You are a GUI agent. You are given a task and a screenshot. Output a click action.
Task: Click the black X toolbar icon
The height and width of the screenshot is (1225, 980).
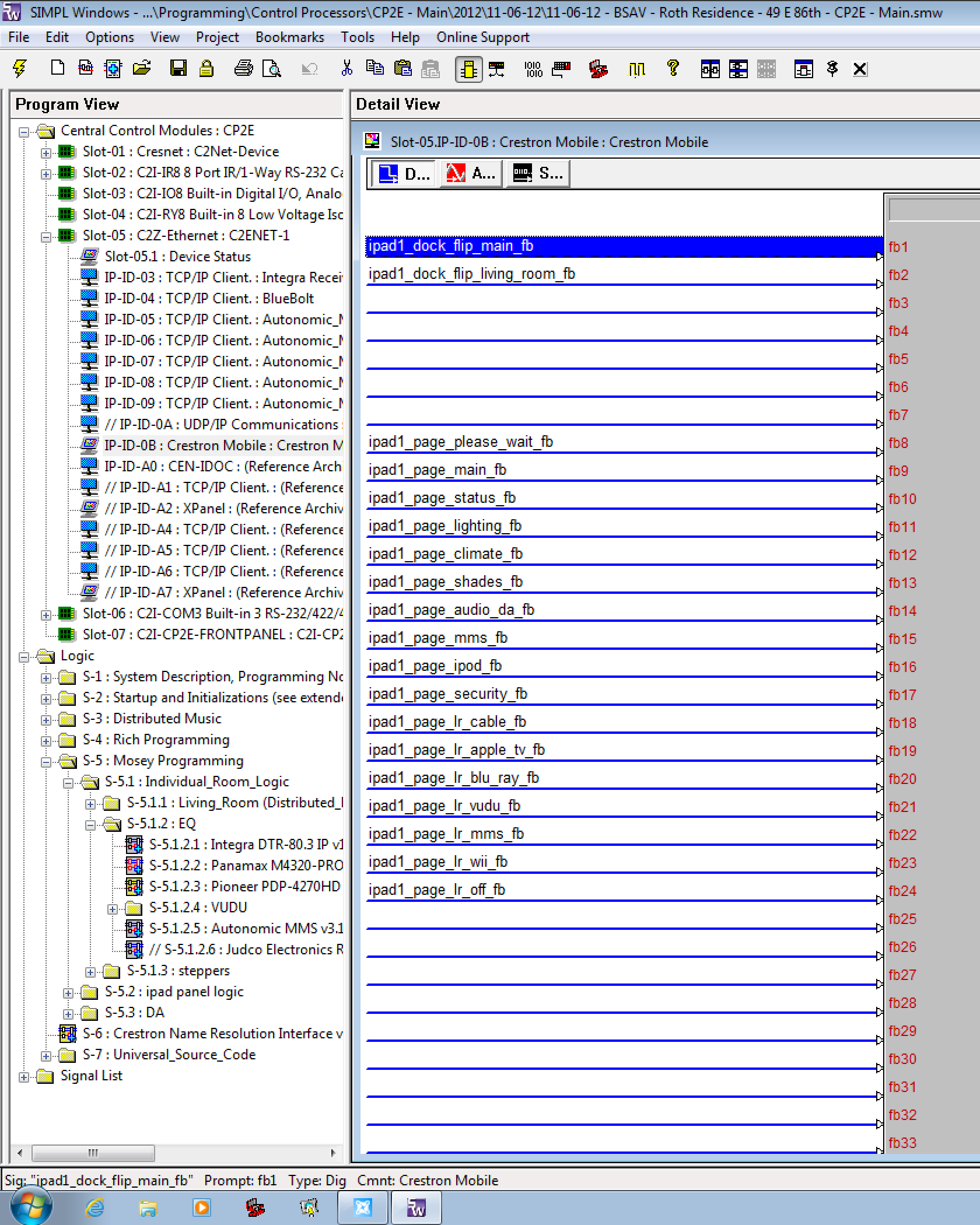pos(860,69)
